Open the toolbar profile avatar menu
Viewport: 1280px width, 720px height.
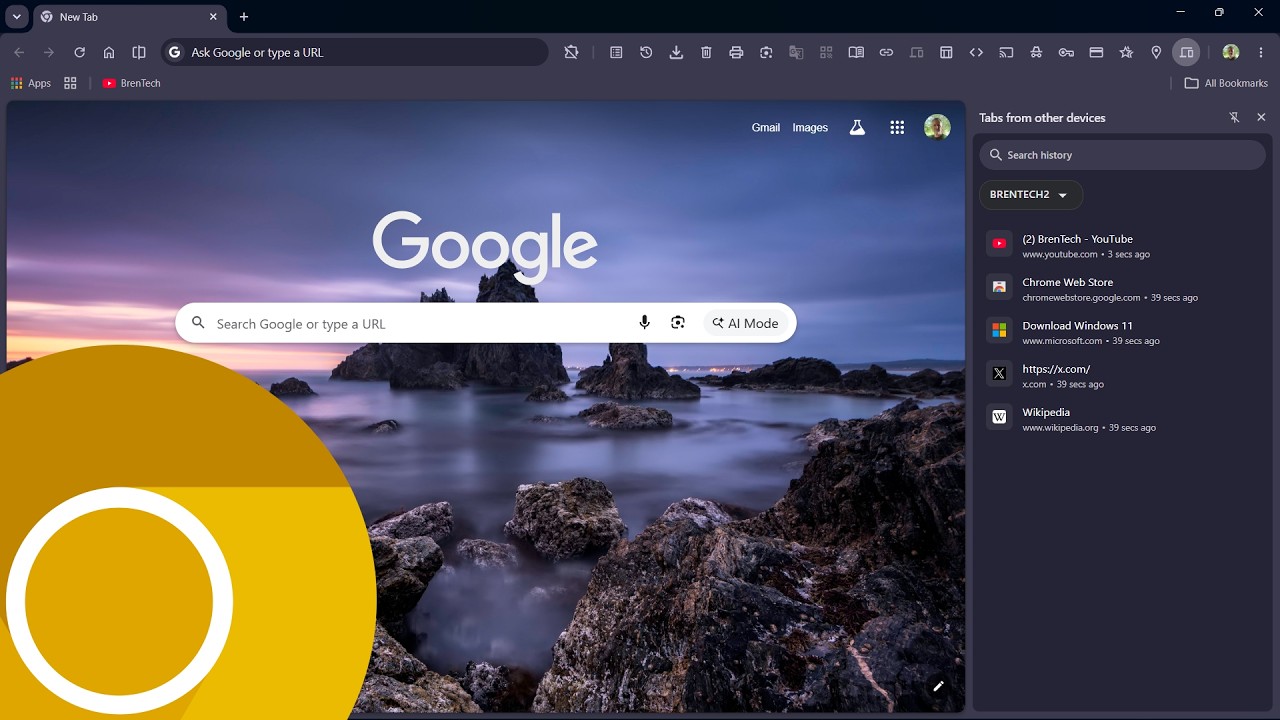1231,52
